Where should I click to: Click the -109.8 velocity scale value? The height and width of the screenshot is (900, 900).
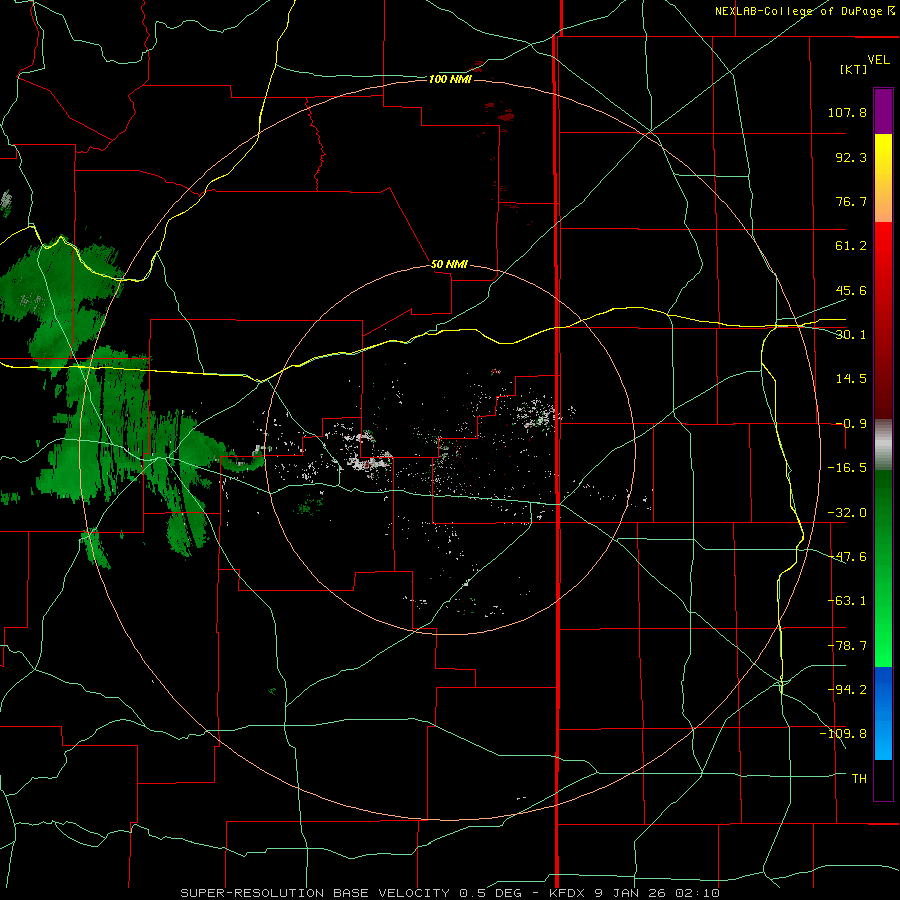tap(844, 734)
